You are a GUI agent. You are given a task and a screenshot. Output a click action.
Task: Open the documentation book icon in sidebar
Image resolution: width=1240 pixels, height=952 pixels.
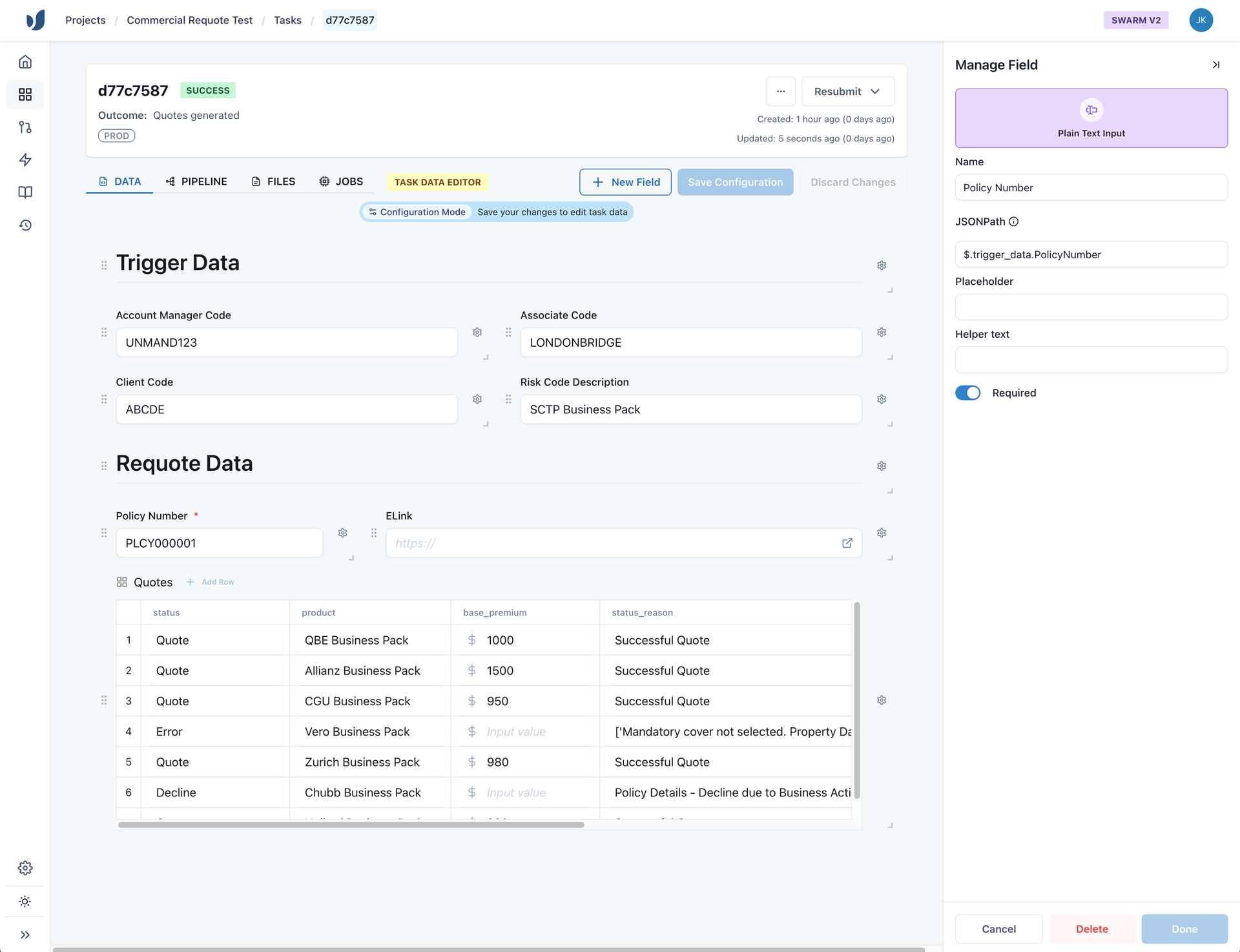pyautogui.click(x=25, y=192)
